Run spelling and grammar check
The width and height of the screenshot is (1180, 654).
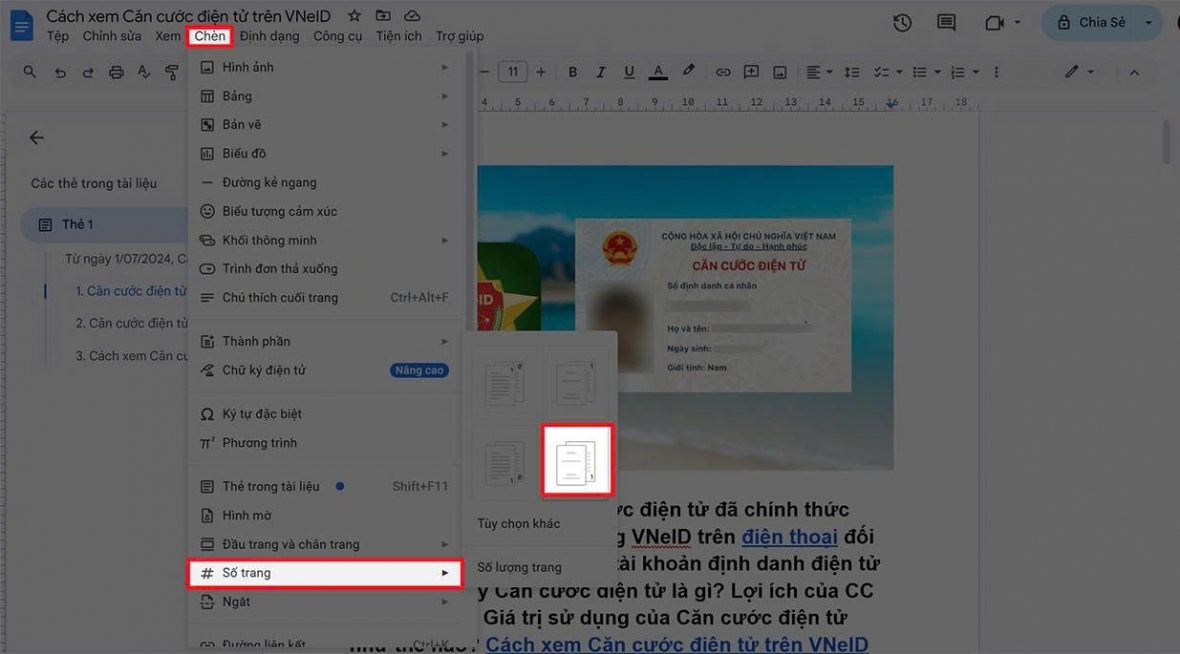tap(144, 72)
